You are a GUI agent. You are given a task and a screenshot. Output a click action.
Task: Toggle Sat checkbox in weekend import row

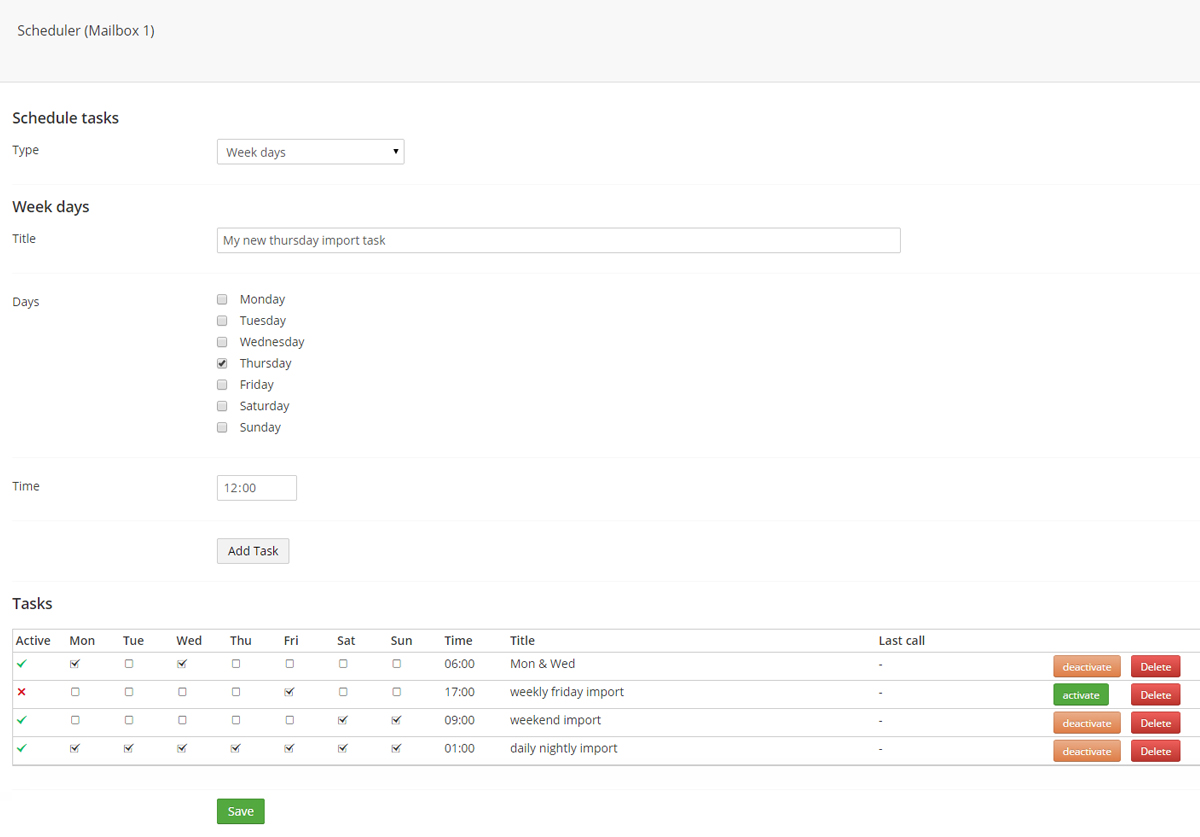(x=343, y=720)
